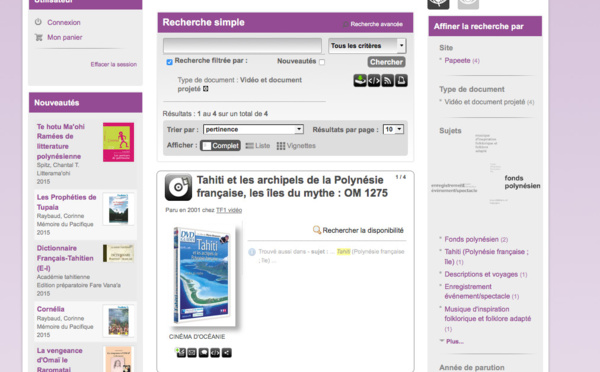600x372 pixels.
Task: Open Les Prophéties de Tupaia
Action: [66, 202]
